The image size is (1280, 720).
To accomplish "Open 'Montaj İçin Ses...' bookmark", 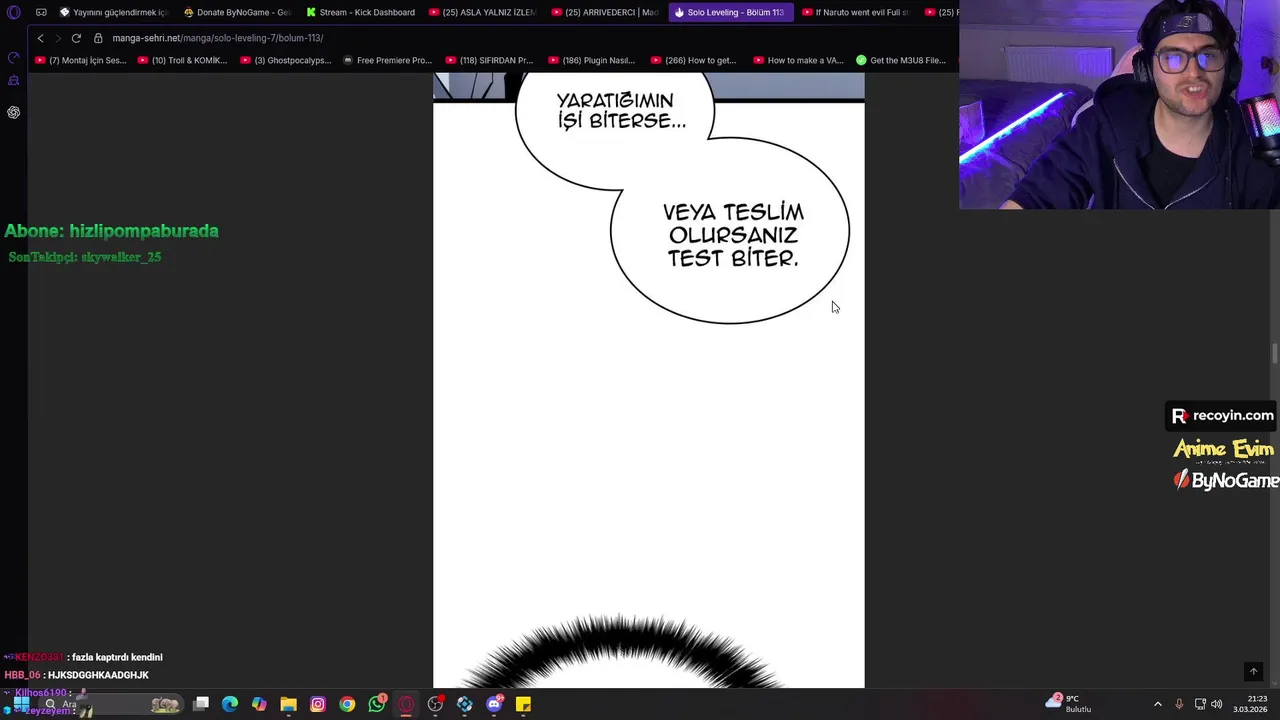I will pyautogui.click(x=81, y=60).
